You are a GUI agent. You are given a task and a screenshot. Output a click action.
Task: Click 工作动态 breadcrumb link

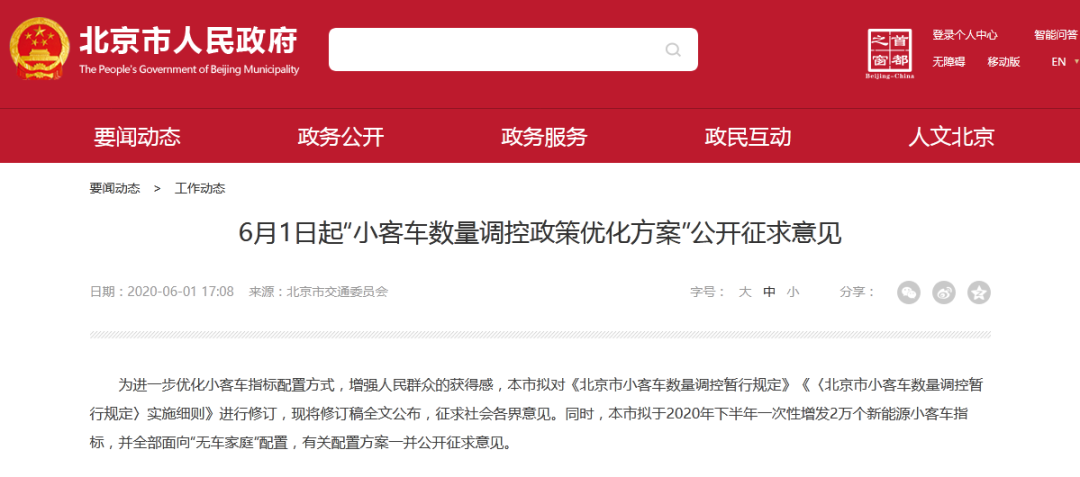(x=200, y=188)
